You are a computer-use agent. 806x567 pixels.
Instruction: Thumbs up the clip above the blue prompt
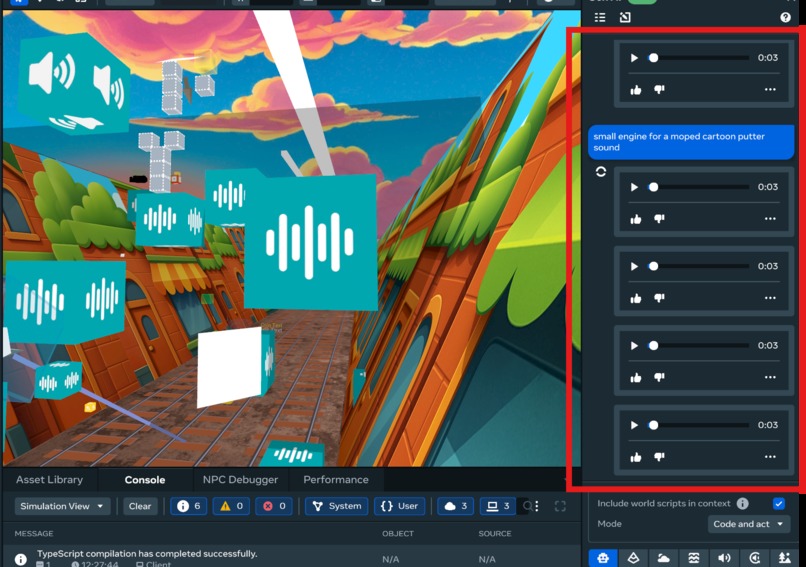(636, 90)
